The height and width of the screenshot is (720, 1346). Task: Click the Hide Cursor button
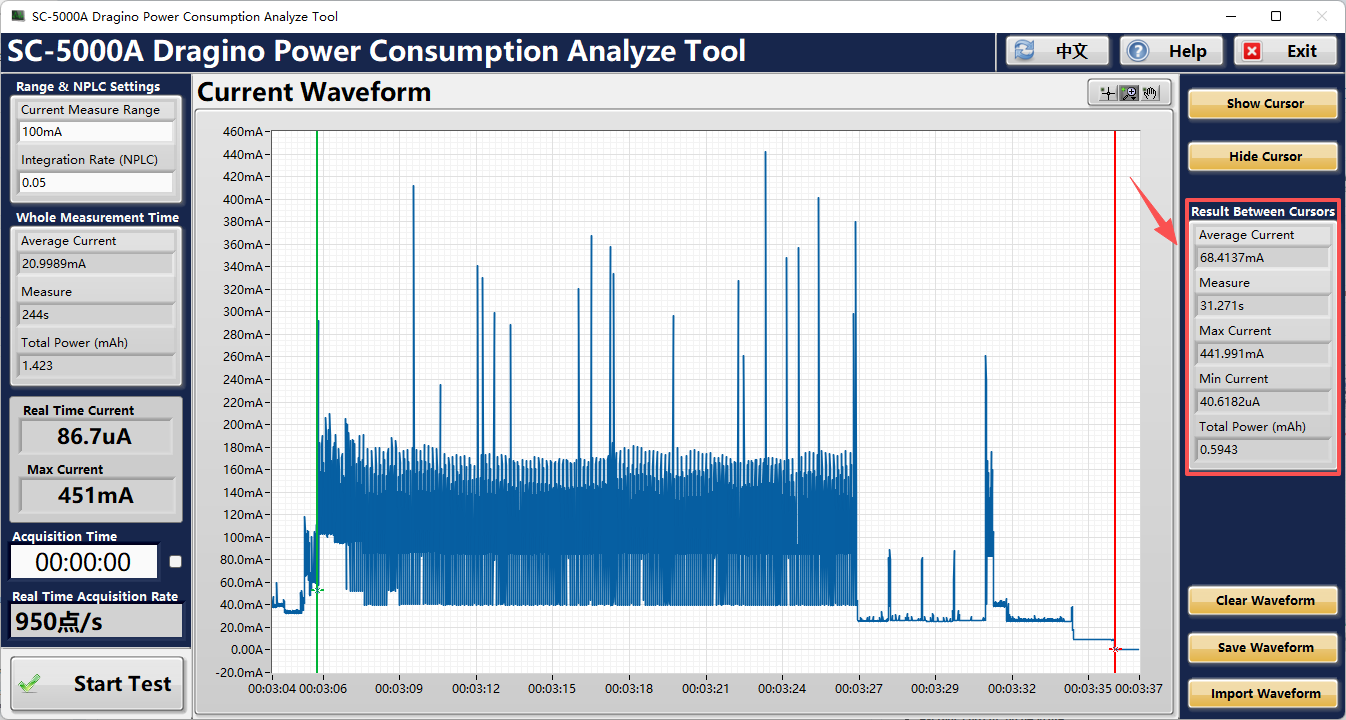(1263, 157)
